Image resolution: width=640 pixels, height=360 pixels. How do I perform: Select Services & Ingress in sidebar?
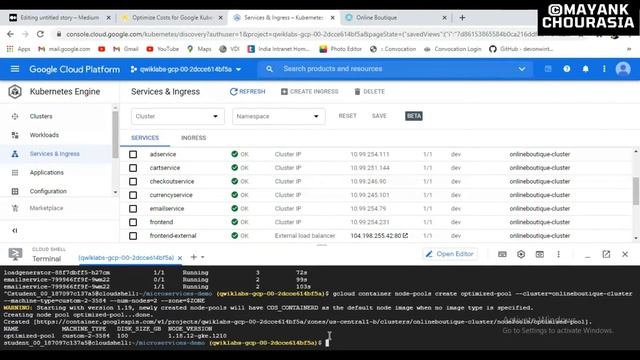(55, 154)
